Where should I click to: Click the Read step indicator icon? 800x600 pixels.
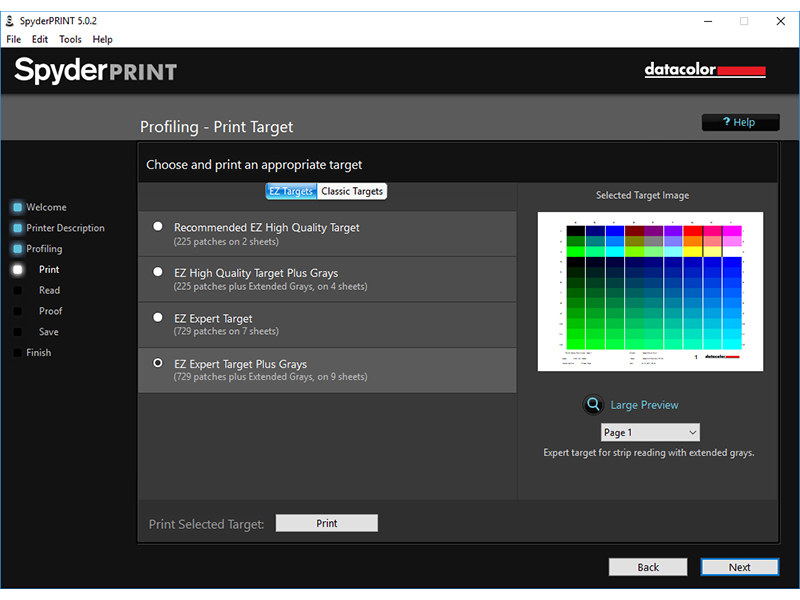click(x=18, y=291)
